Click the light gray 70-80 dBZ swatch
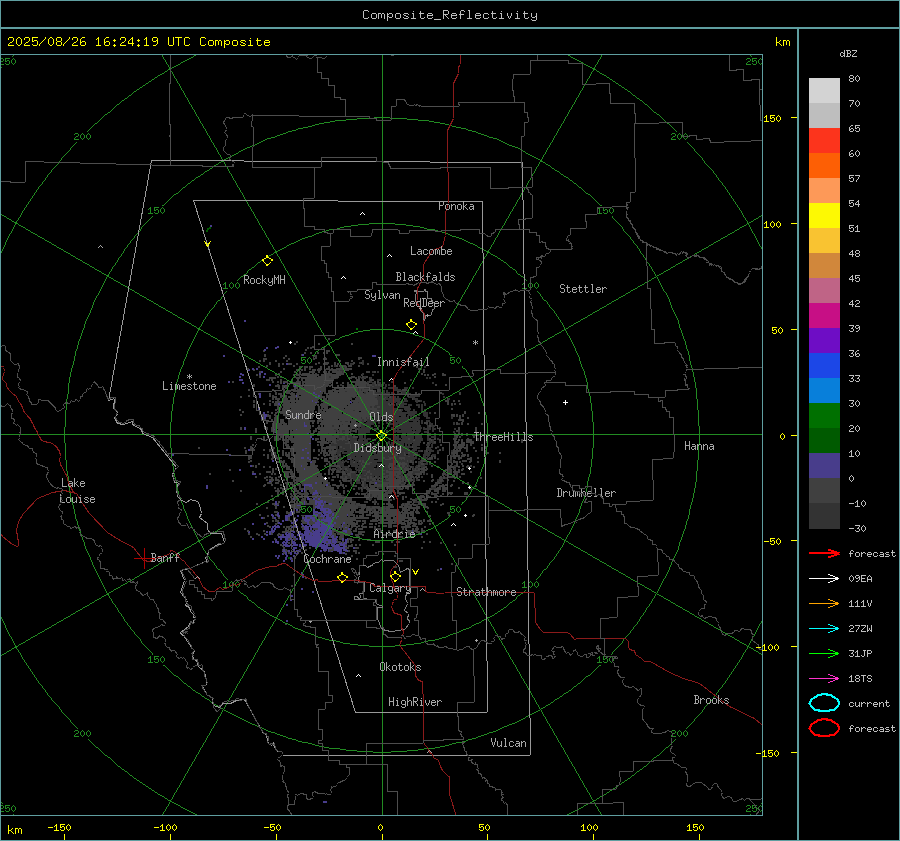Screen dimensions: 900x841 [824, 91]
